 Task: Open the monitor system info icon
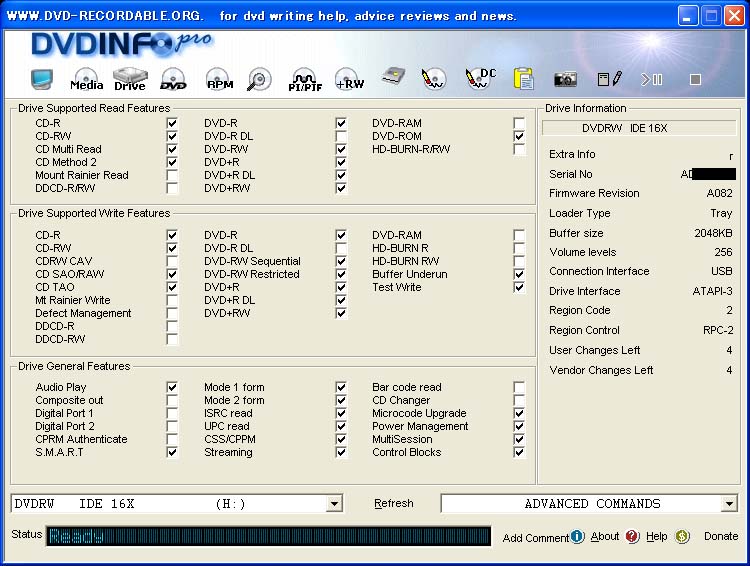pyautogui.click(x=42, y=79)
